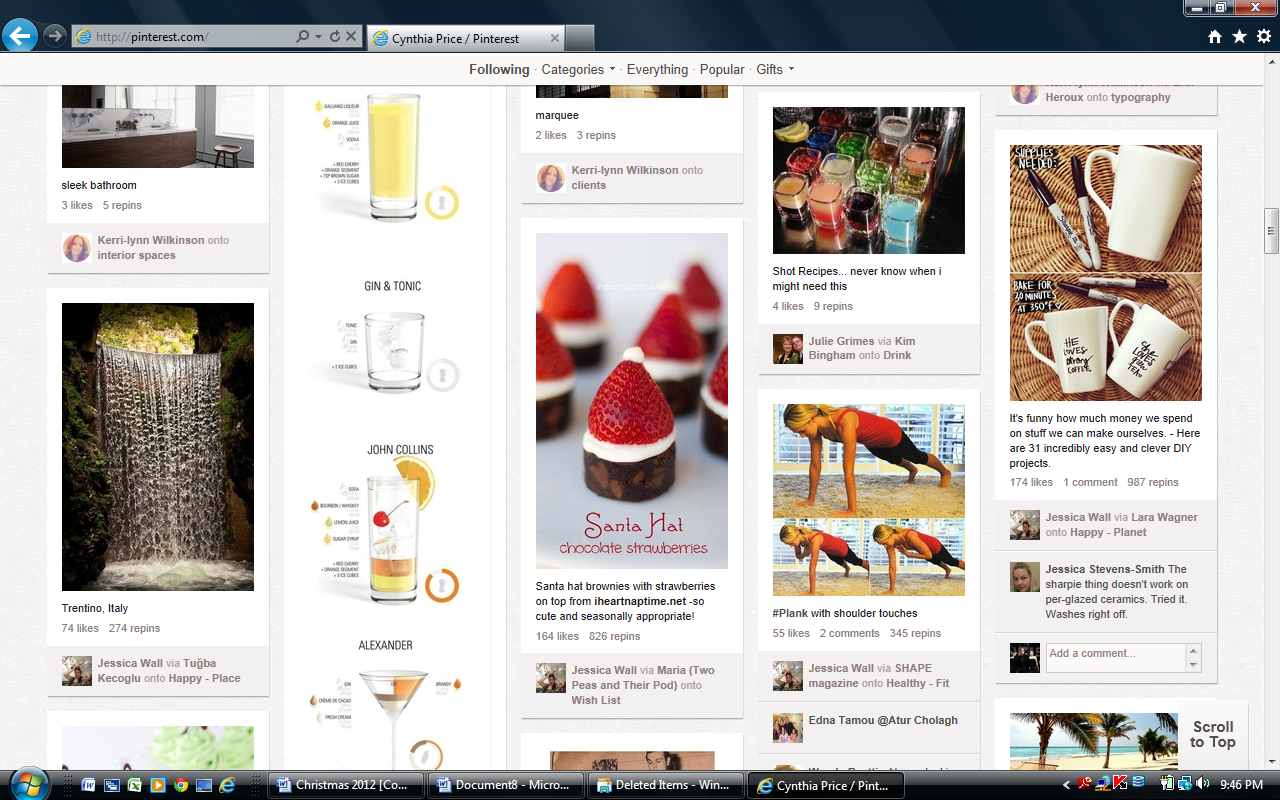Refresh the page with reload icon
Viewport: 1280px width, 800px height.
[334, 37]
